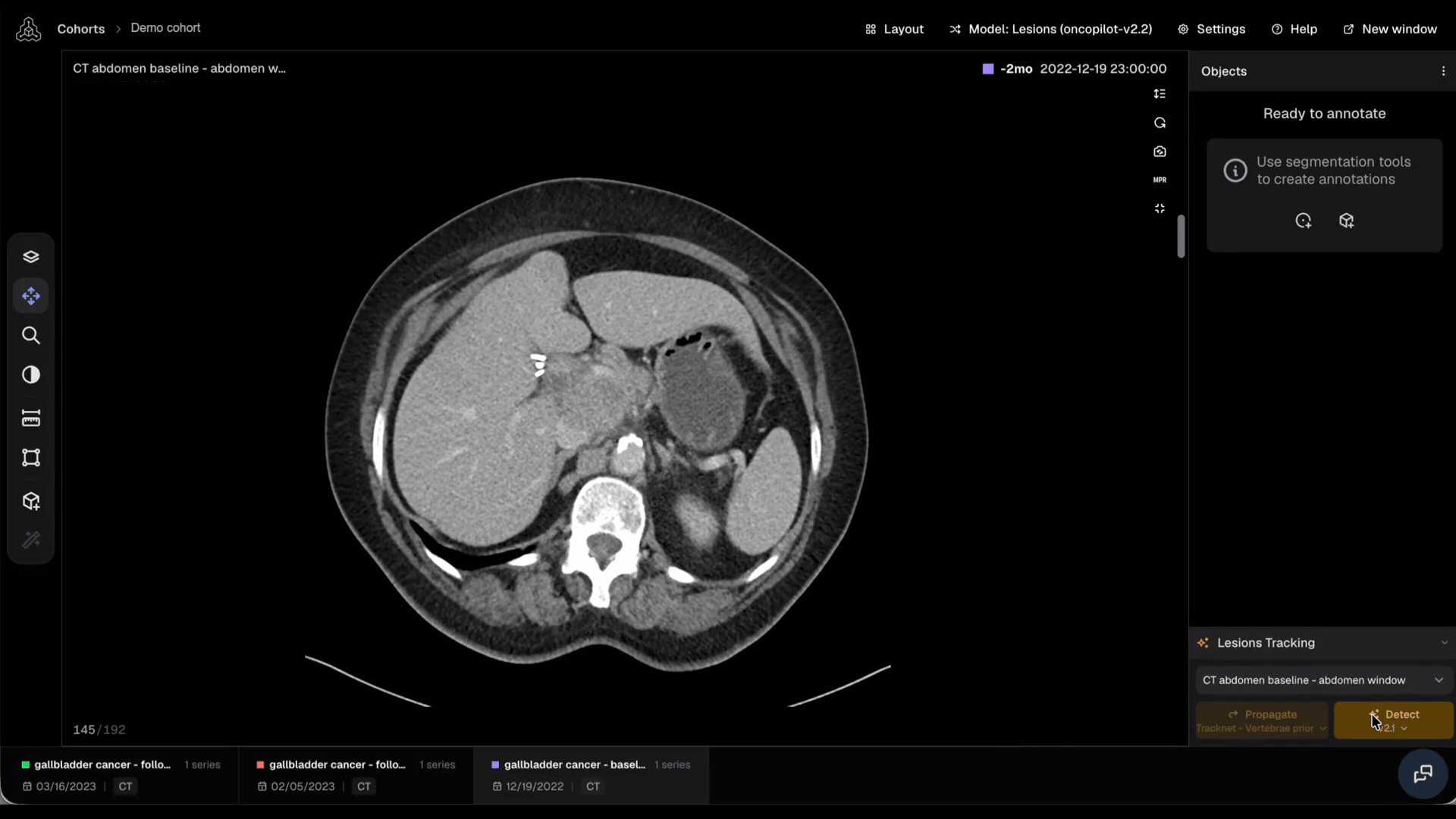Open the chat bubble widget
This screenshot has width=1456, height=819.
(x=1423, y=773)
